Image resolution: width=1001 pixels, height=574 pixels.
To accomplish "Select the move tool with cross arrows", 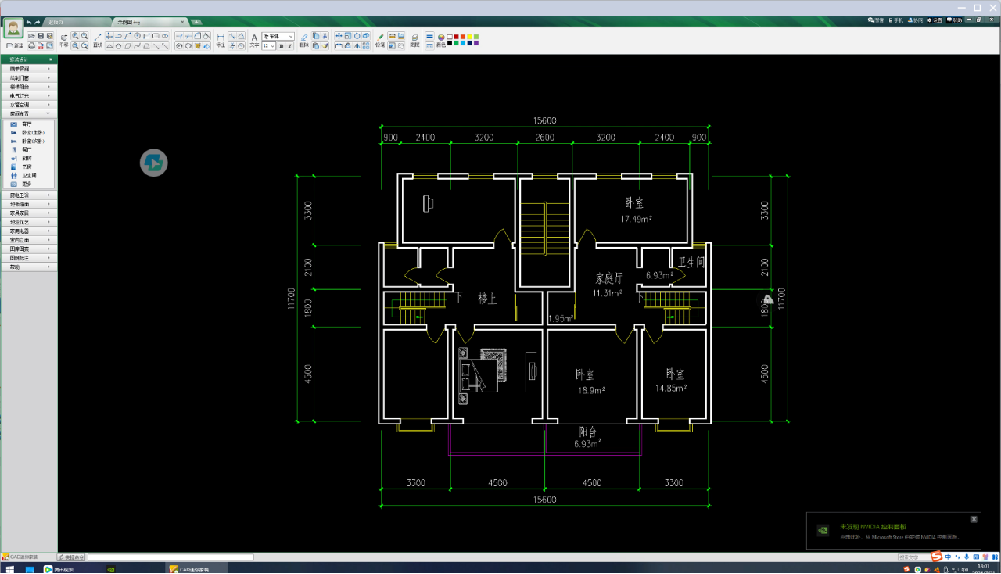I will [x=338, y=36].
